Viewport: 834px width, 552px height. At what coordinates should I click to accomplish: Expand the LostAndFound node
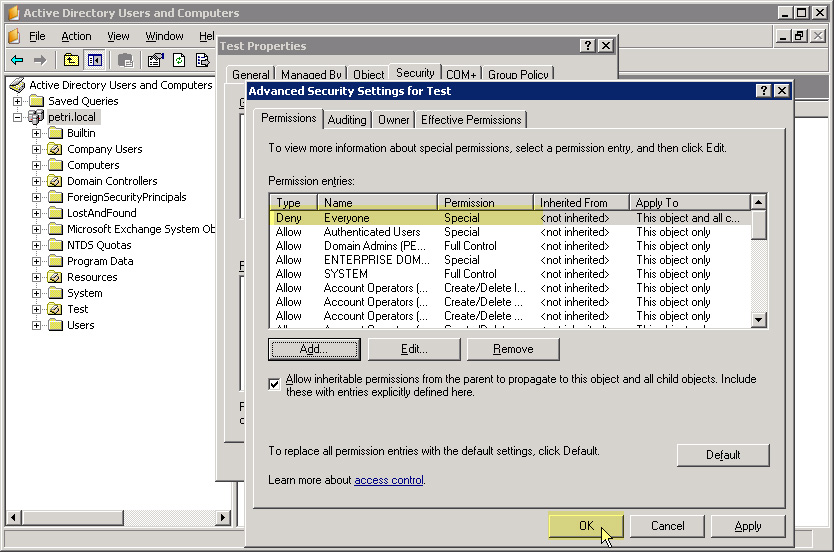(36, 213)
